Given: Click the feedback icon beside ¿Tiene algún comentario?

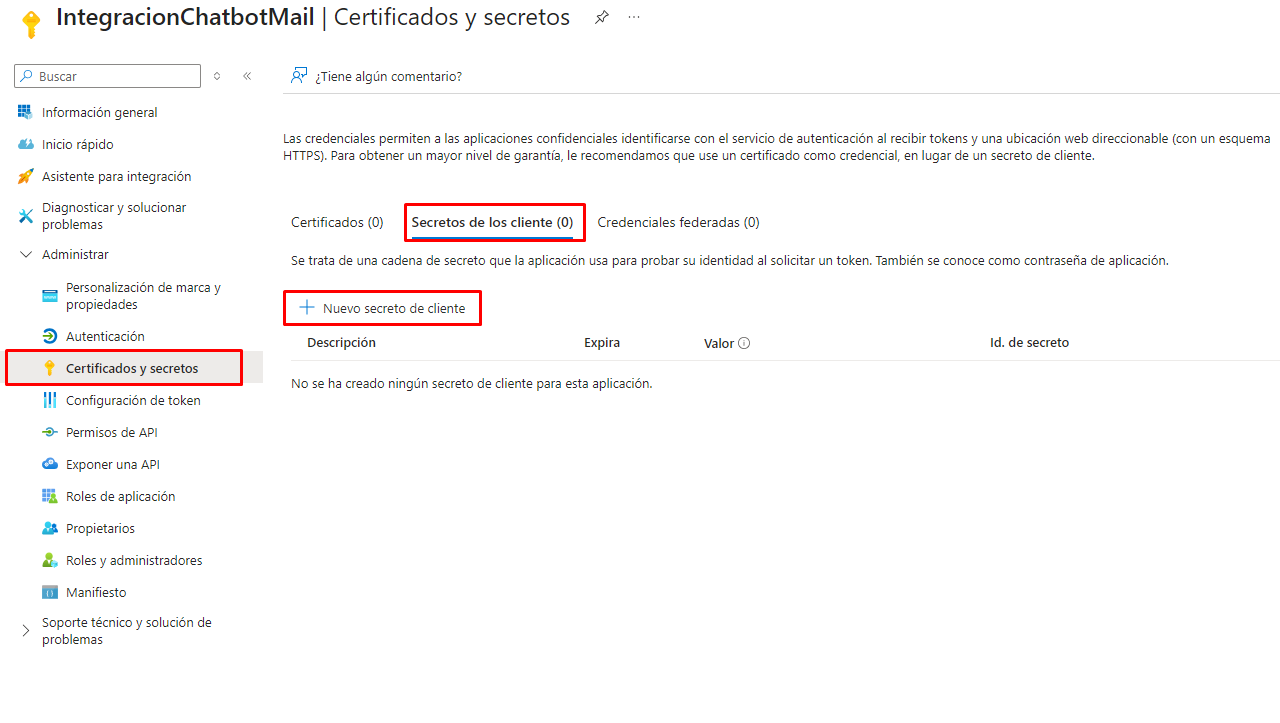Looking at the screenshot, I should click(x=299, y=76).
